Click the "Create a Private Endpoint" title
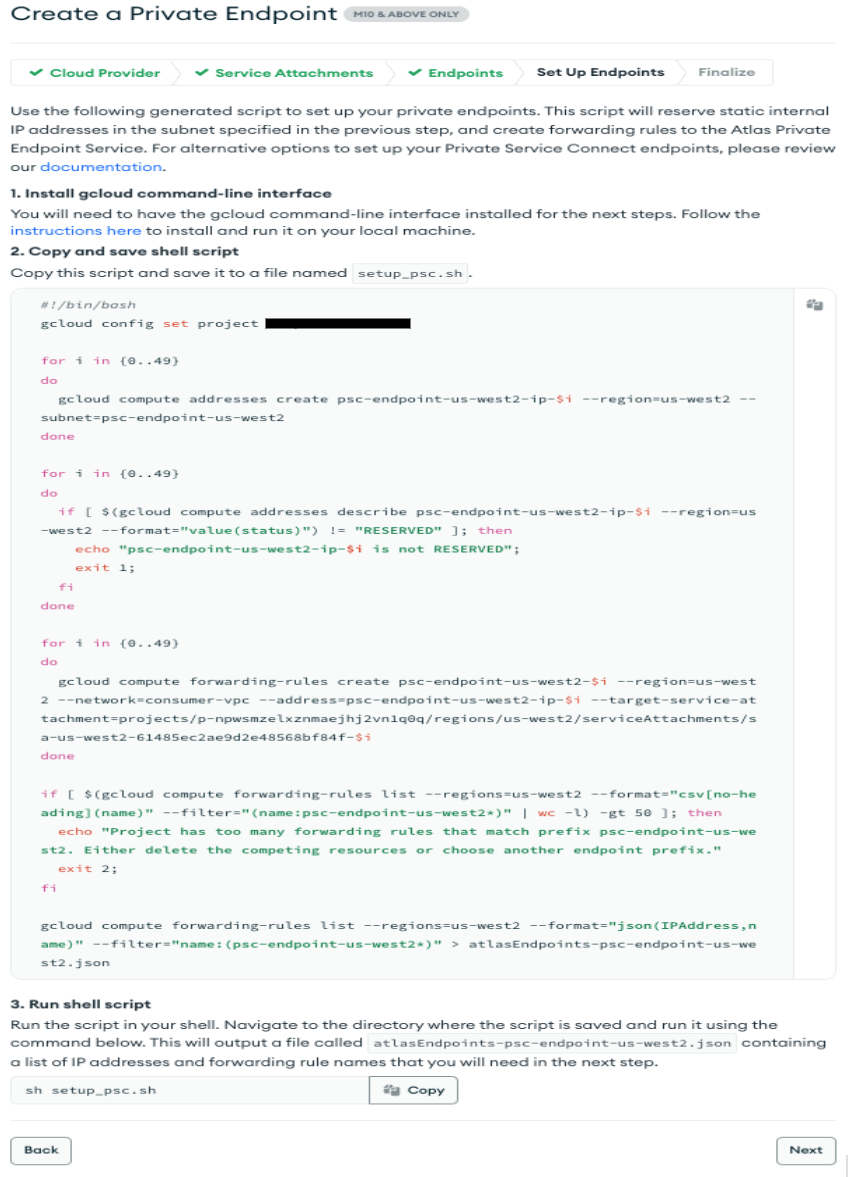Viewport: 852px width, 1177px height. 174,14
